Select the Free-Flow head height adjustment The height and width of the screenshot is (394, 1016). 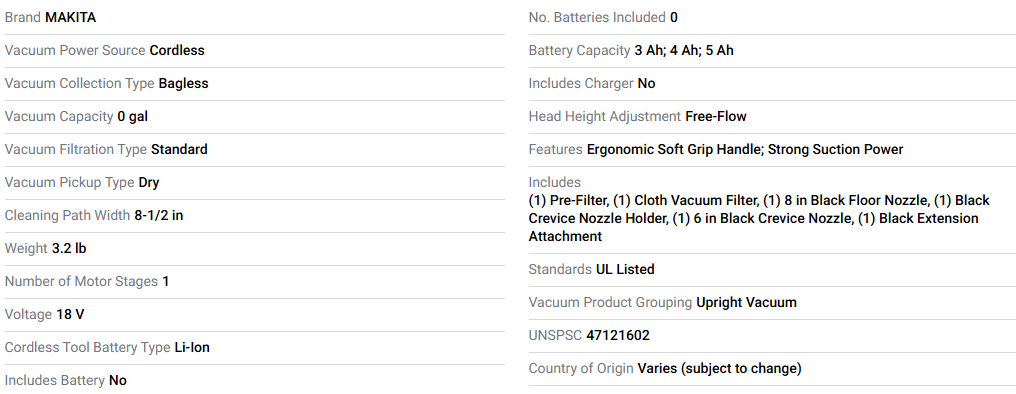coord(716,117)
